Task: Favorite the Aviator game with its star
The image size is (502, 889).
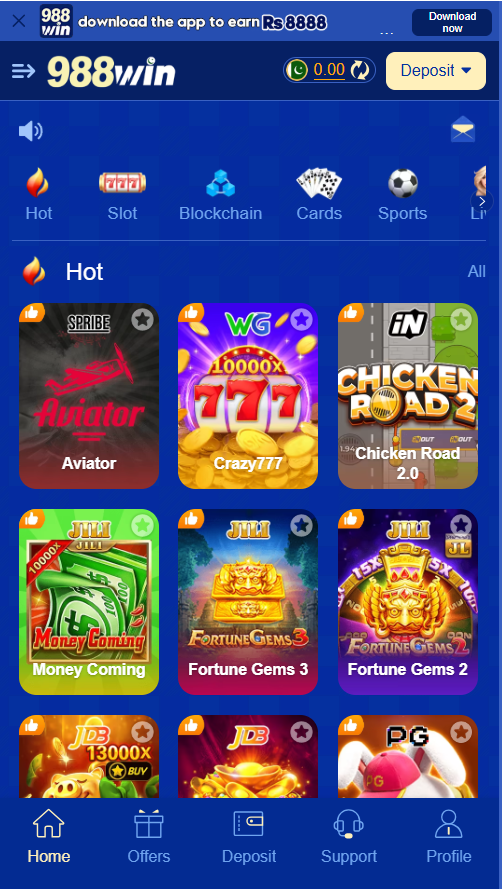Action: [142, 320]
